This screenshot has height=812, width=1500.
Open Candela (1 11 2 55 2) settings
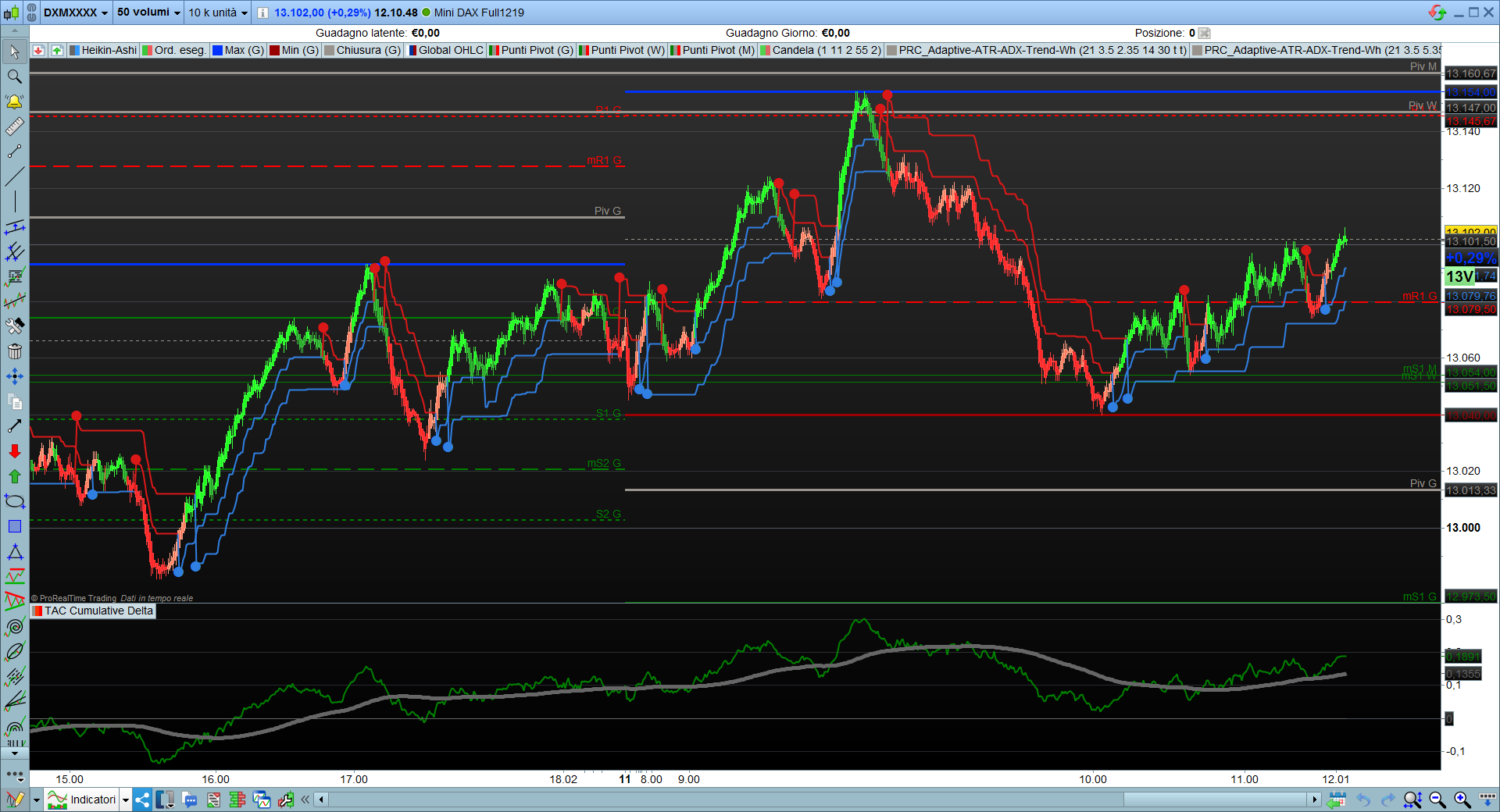(821, 50)
